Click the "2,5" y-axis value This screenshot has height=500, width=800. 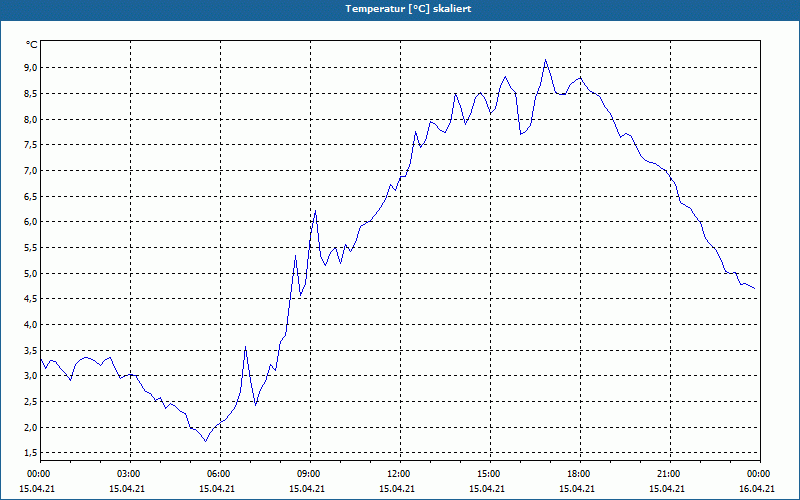tap(31, 402)
